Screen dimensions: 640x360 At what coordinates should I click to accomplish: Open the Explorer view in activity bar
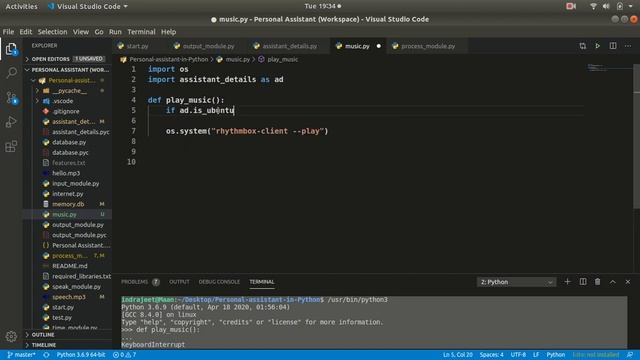click(x=11, y=49)
